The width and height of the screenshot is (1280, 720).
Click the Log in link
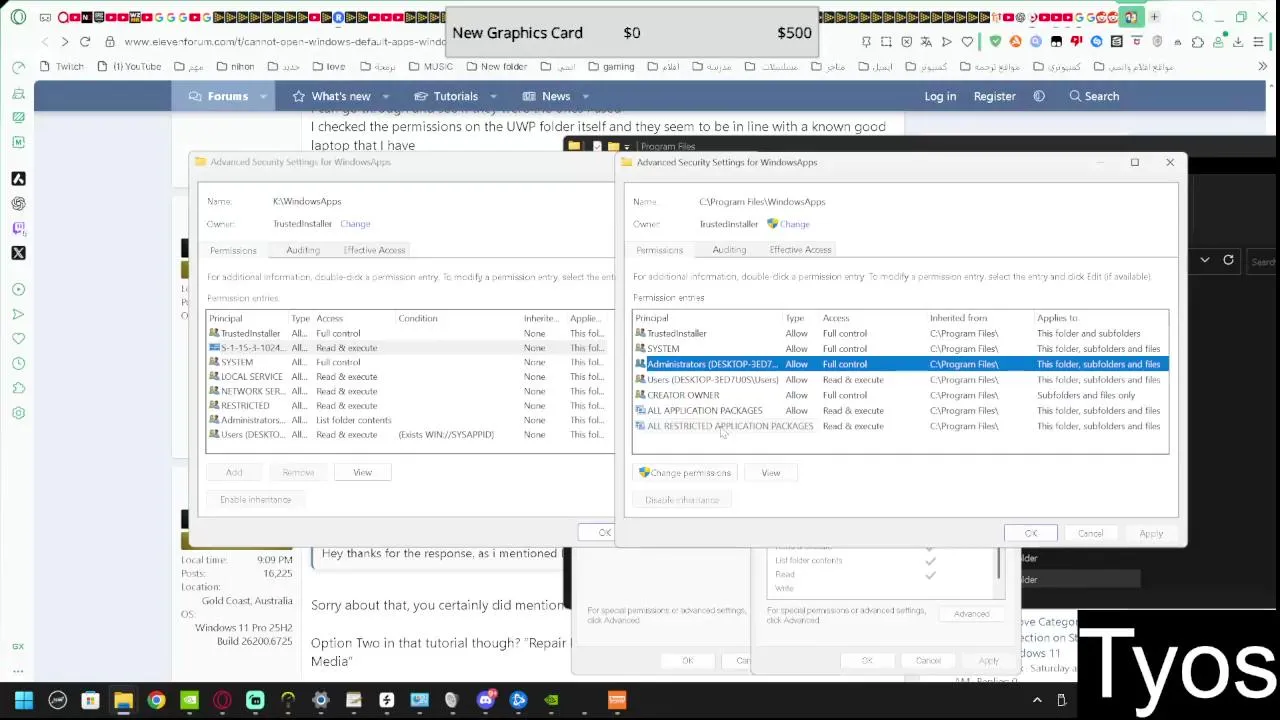(x=940, y=96)
